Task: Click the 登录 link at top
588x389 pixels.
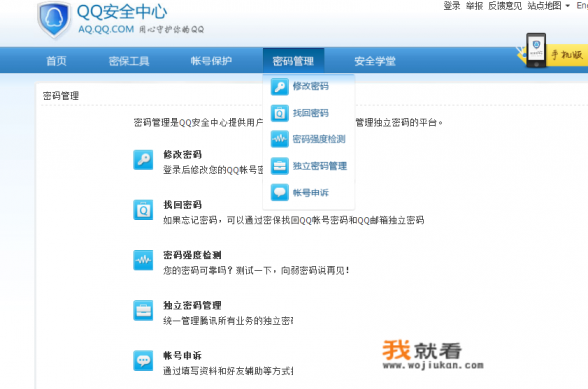Action: tap(452, 6)
